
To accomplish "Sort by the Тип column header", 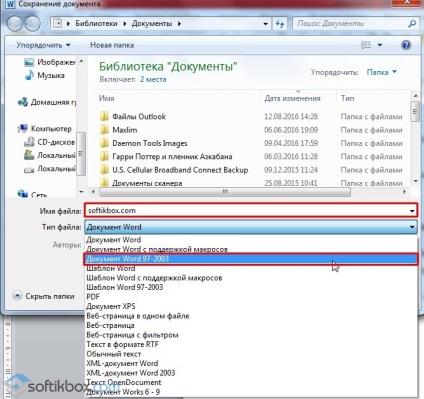I will point(347,98).
